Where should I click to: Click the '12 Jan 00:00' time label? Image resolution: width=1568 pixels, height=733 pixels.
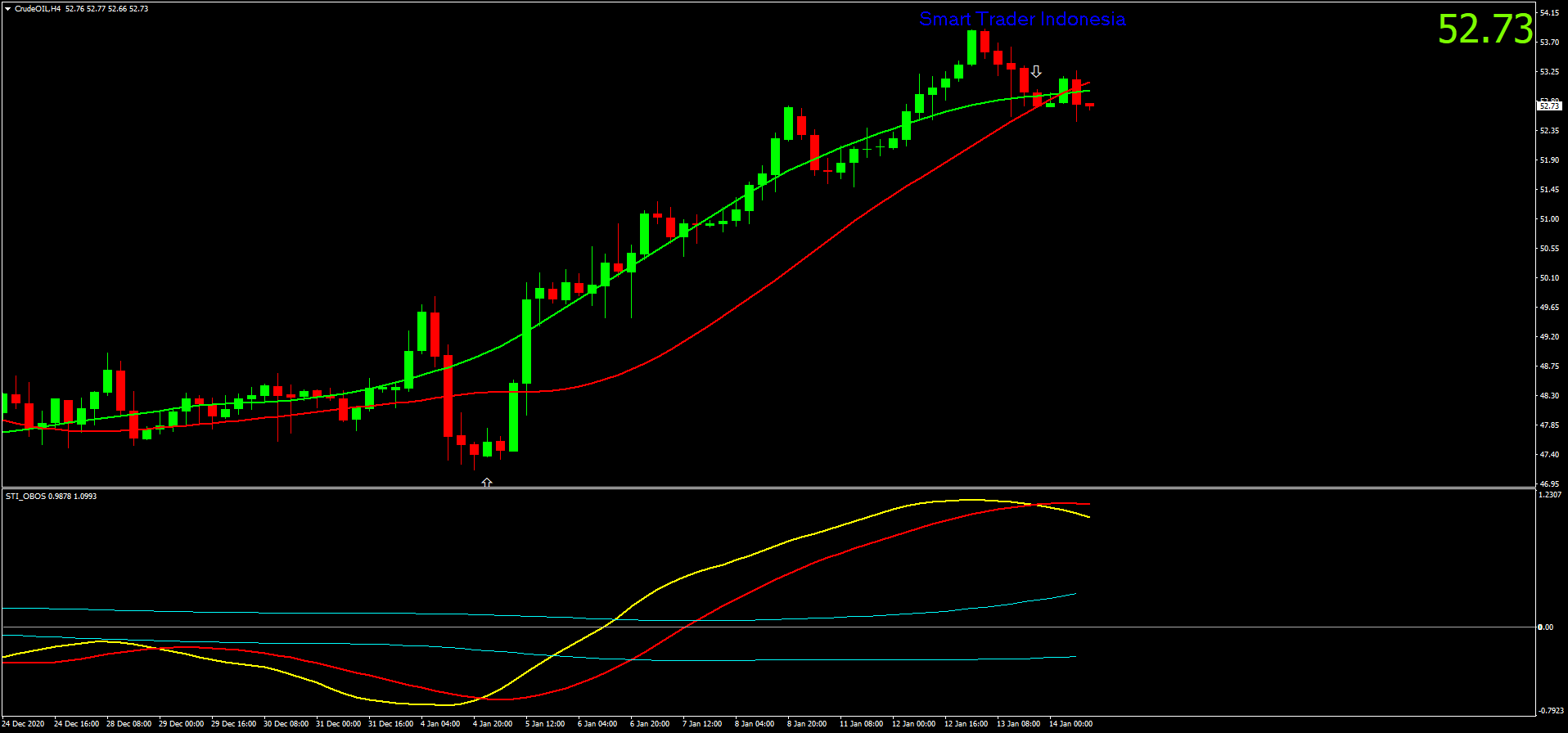(x=913, y=724)
